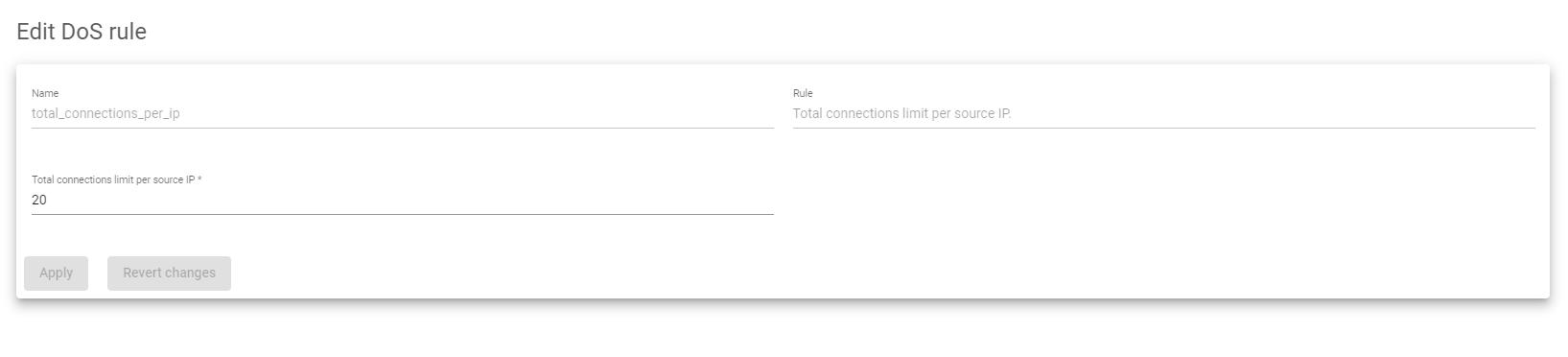The image size is (1568, 357).
Task: Click blank space right of Revert changes button
Action: click(x=863, y=273)
